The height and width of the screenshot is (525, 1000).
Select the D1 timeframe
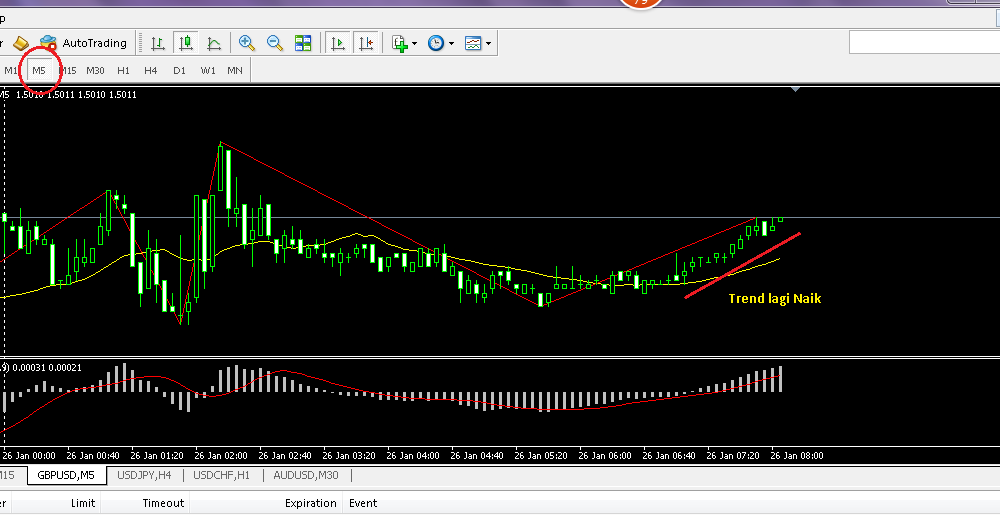pos(179,70)
